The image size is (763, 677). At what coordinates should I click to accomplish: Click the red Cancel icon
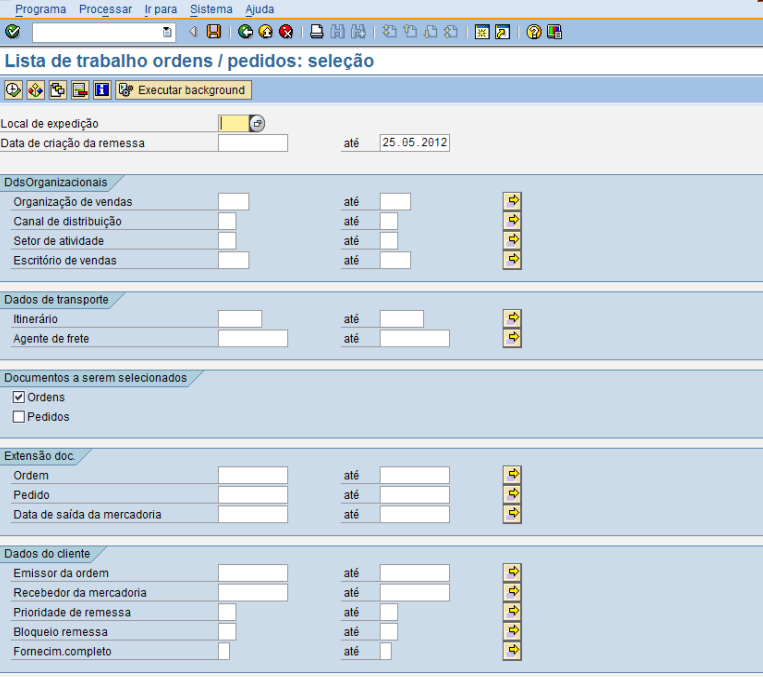tap(286, 32)
